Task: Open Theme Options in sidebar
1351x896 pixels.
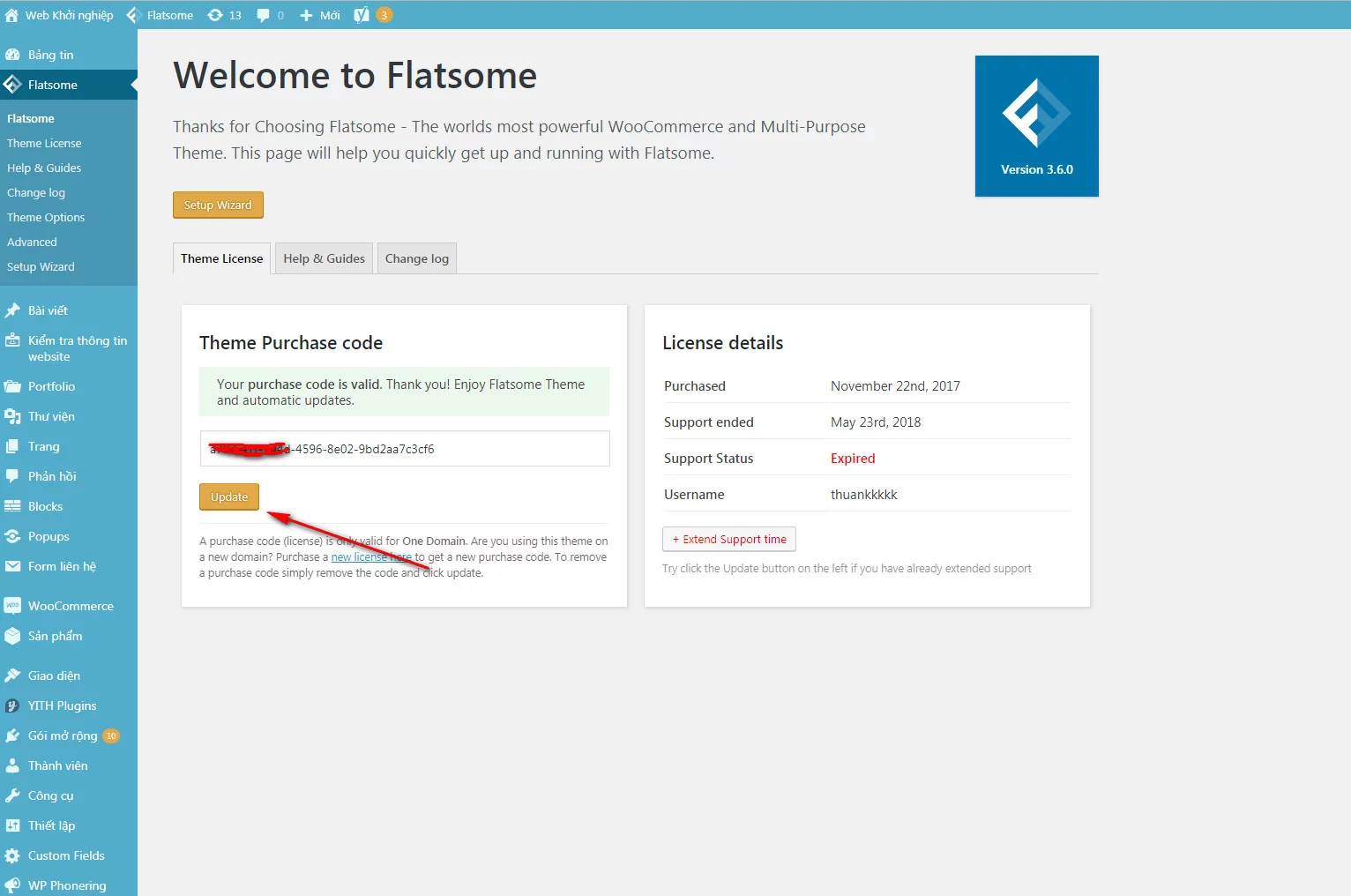Action: pyautogui.click(x=46, y=217)
